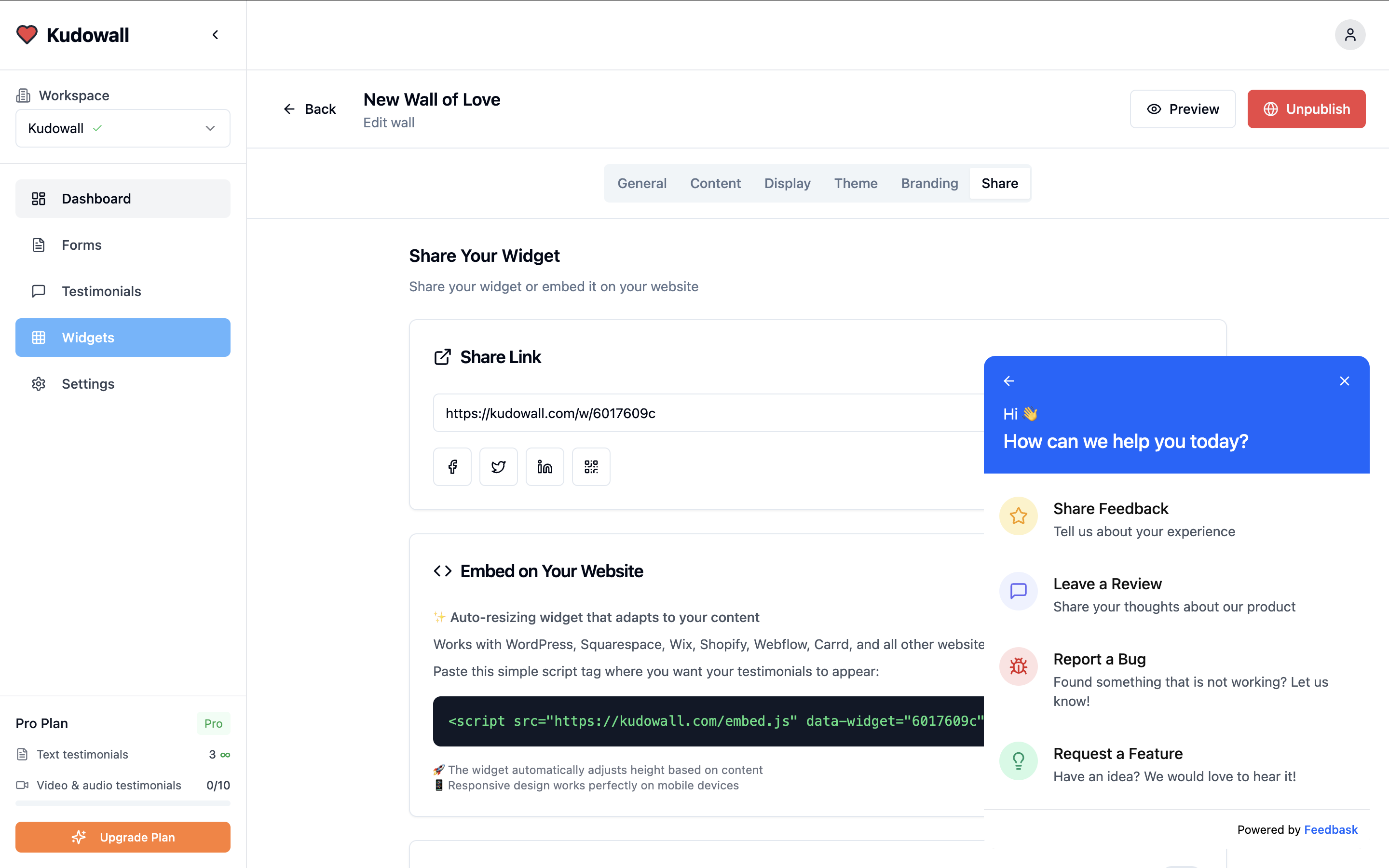The width and height of the screenshot is (1389, 868).
Task: Click the Share Link external-link icon
Action: [443, 357]
